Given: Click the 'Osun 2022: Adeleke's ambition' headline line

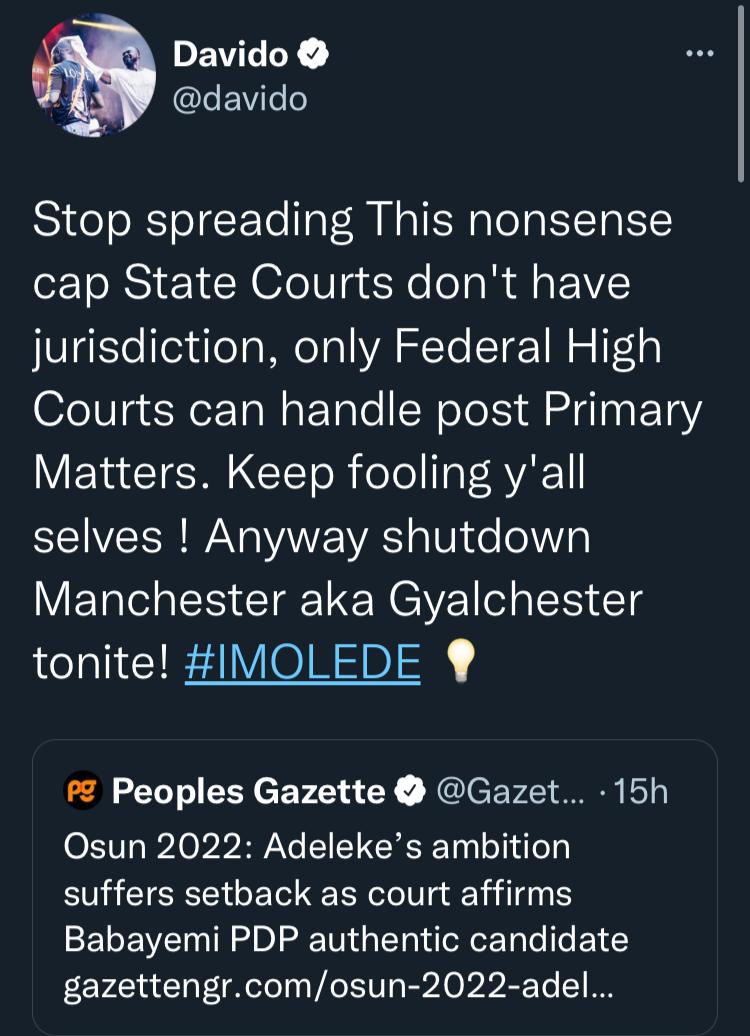Looking at the screenshot, I should tap(316, 846).
